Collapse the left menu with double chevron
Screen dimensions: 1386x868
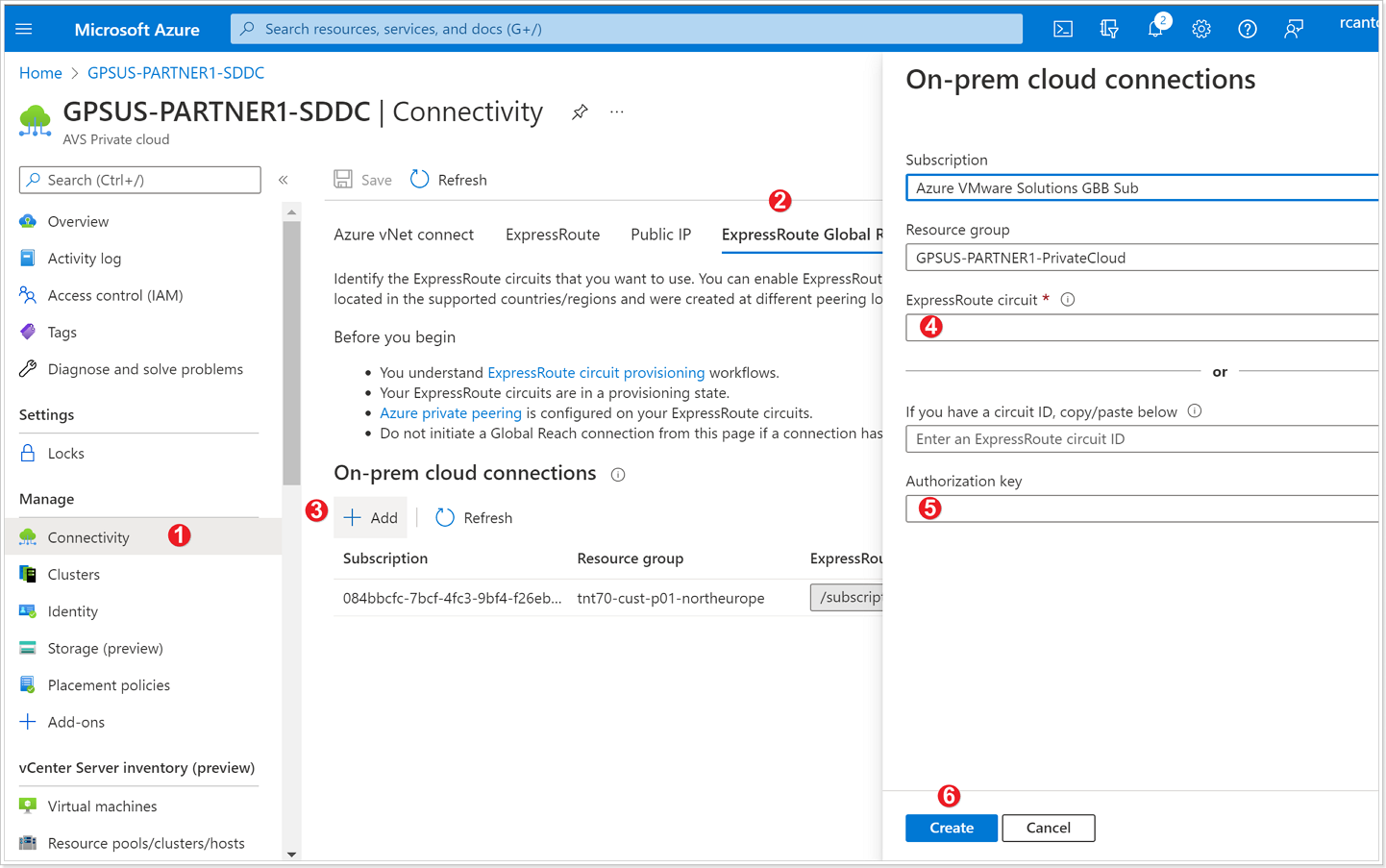284,180
